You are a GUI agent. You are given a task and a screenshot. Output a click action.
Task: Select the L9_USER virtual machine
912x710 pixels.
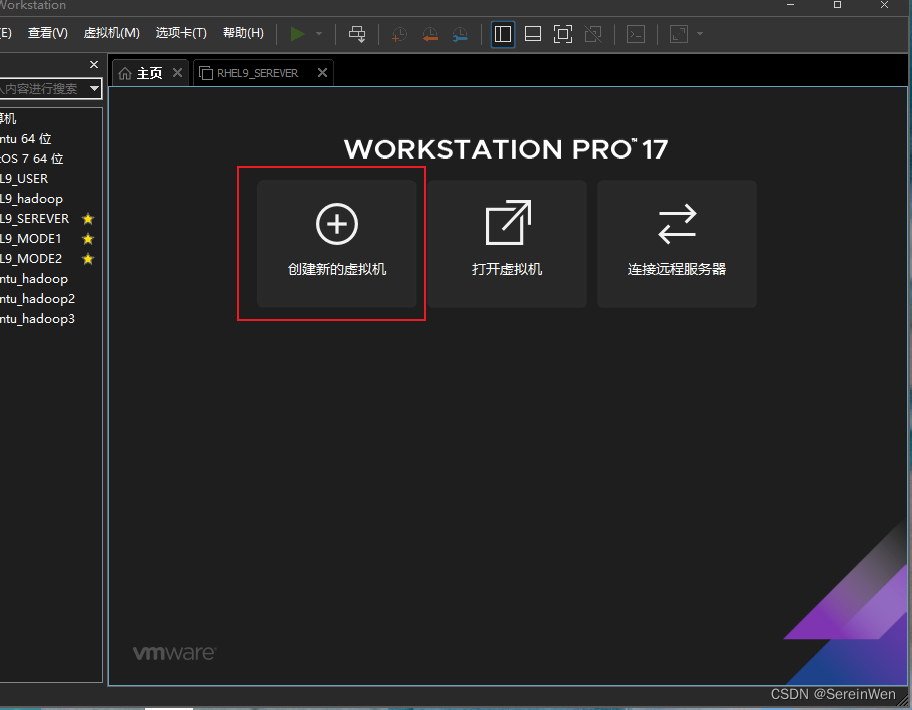(x=24, y=179)
